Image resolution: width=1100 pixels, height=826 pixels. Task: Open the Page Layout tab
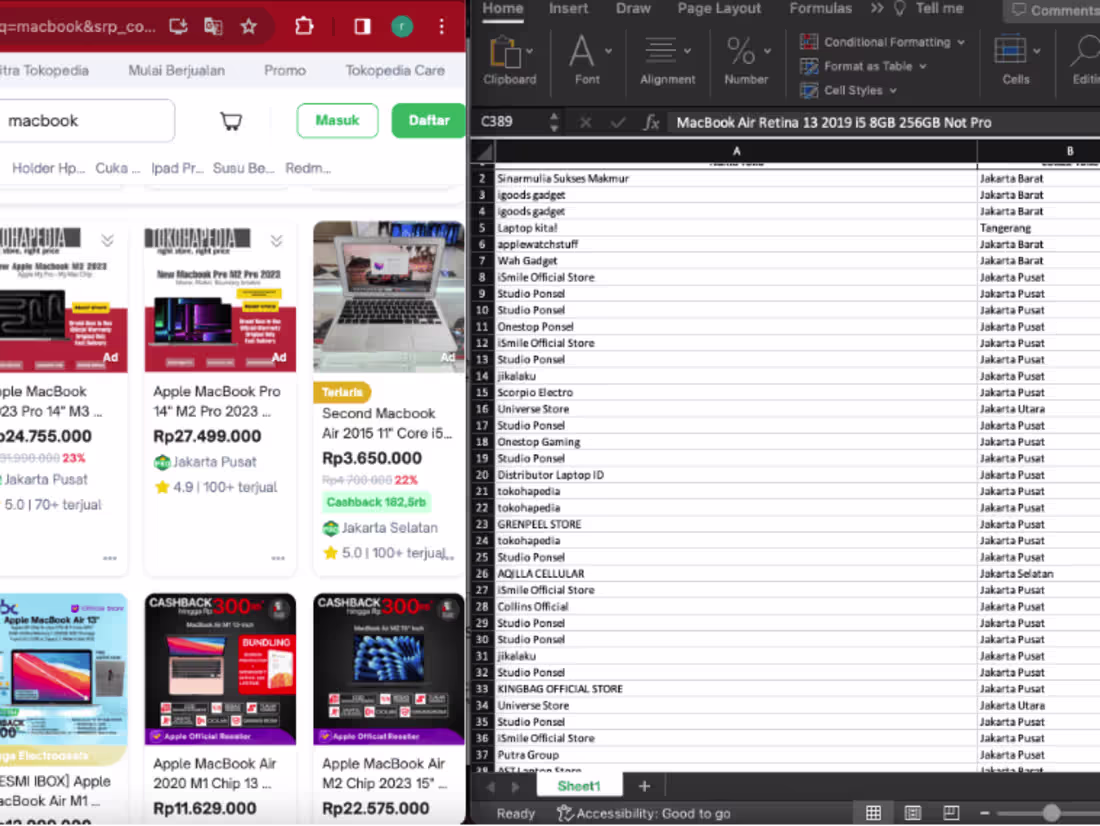(719, 9)
